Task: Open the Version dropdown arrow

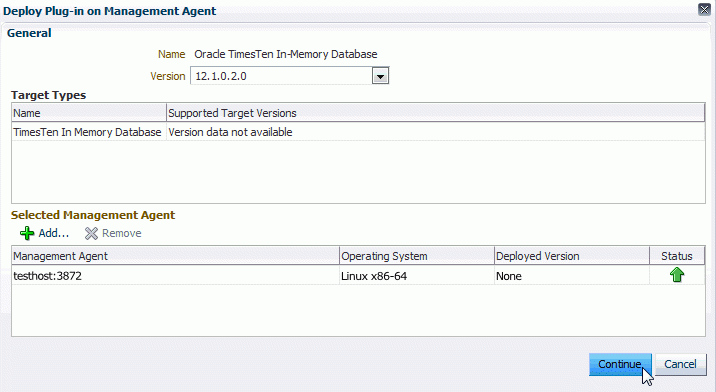Action: [x=380, y=76]
